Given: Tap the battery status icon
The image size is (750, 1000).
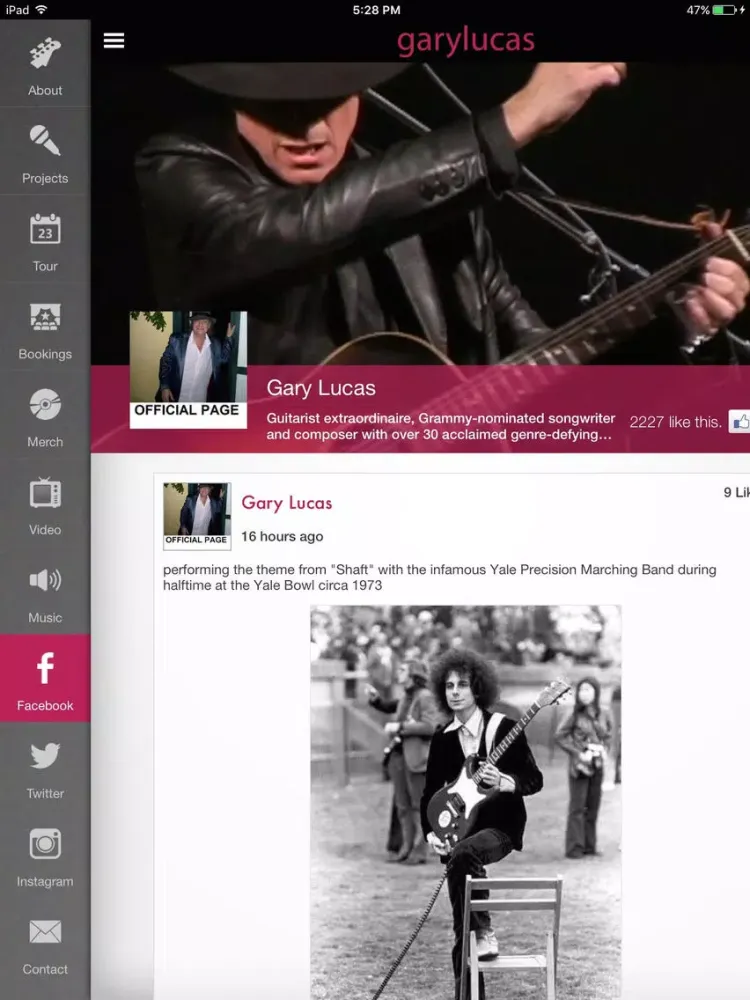Looking at the screenshot, I should pyautogui.click(x=725, y=10).
